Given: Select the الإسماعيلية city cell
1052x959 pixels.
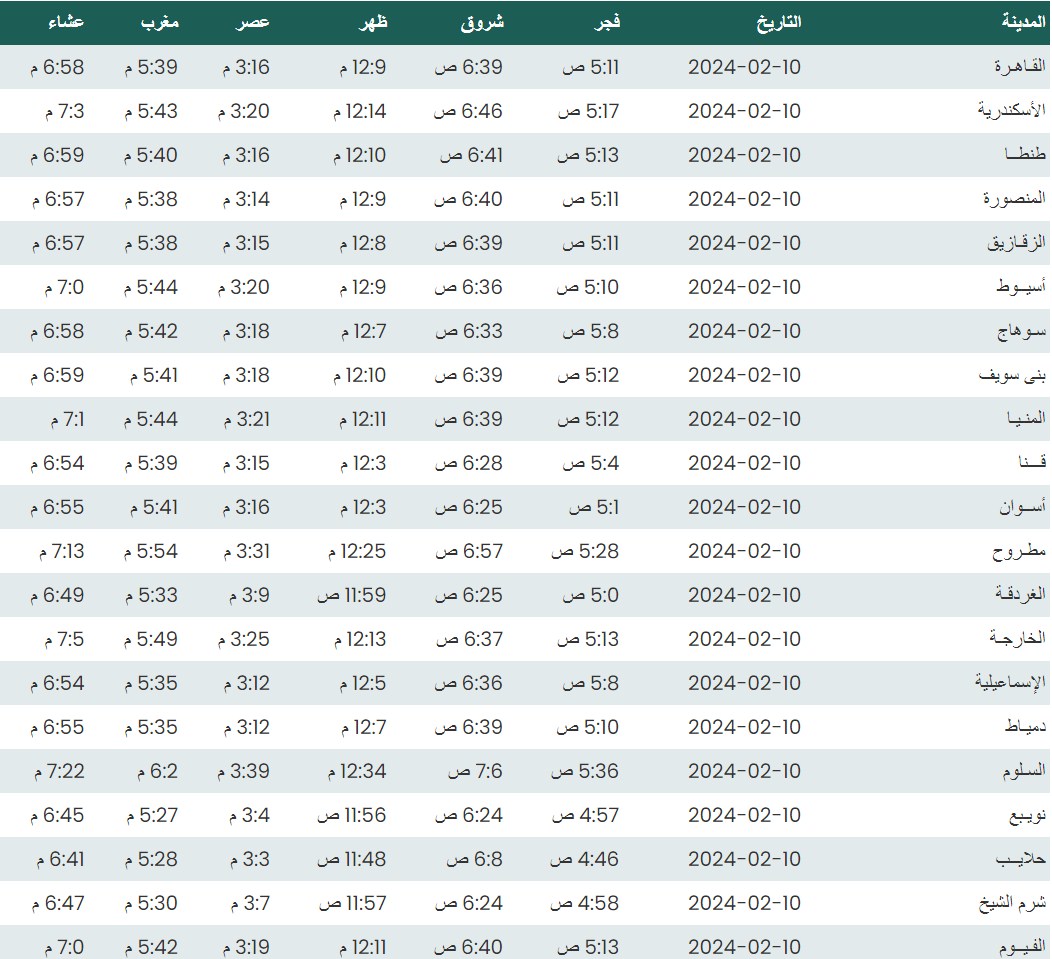Looking at the screenshot, I should click(x=1010, y=683).
